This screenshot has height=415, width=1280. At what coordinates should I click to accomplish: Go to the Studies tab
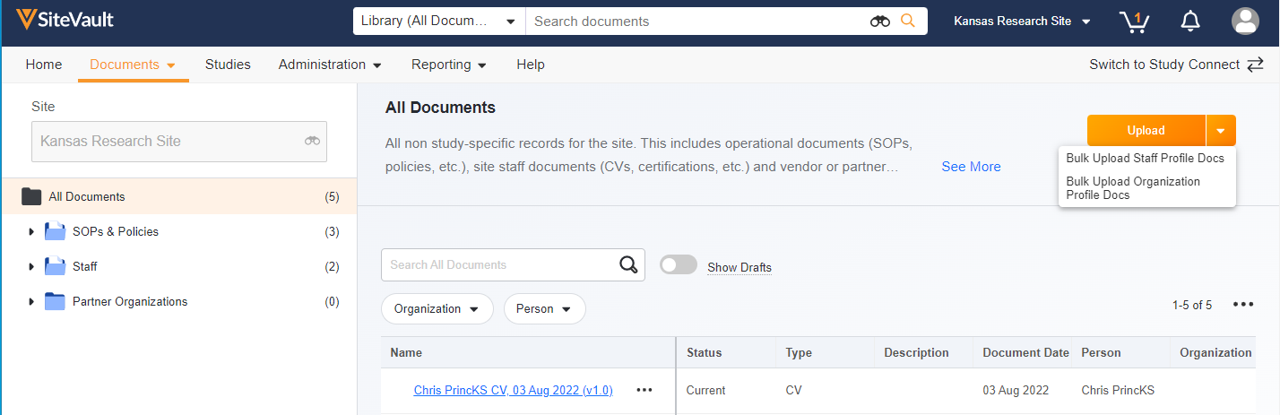(227, 64)
